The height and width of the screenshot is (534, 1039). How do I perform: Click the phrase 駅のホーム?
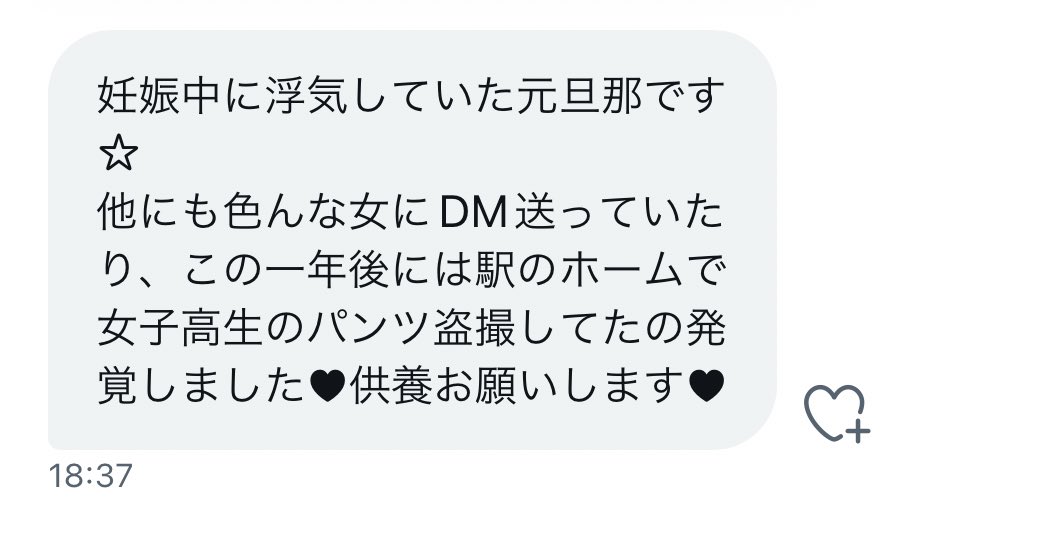[580, 272]
